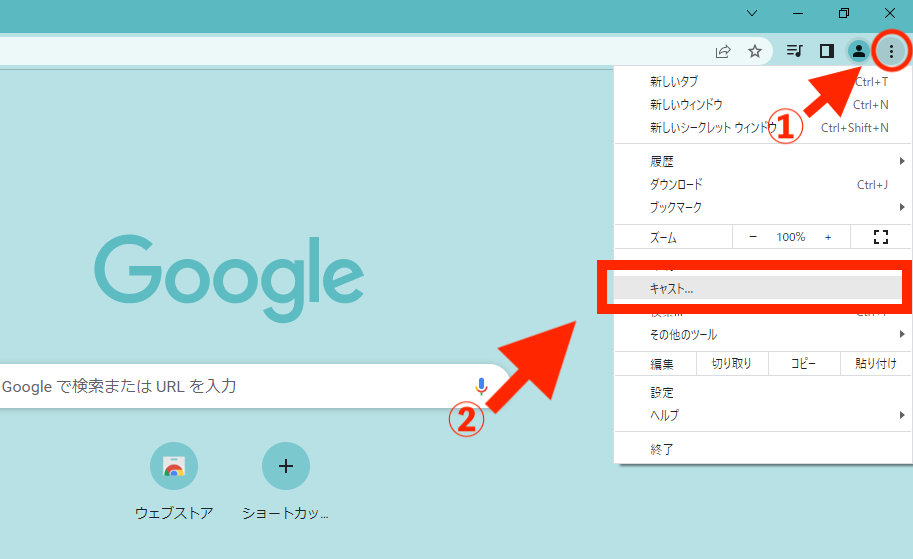This screenshot has height=559, width=913.
Task: Enter fullscreen from zoom row icon
Action: coord(880,236)
